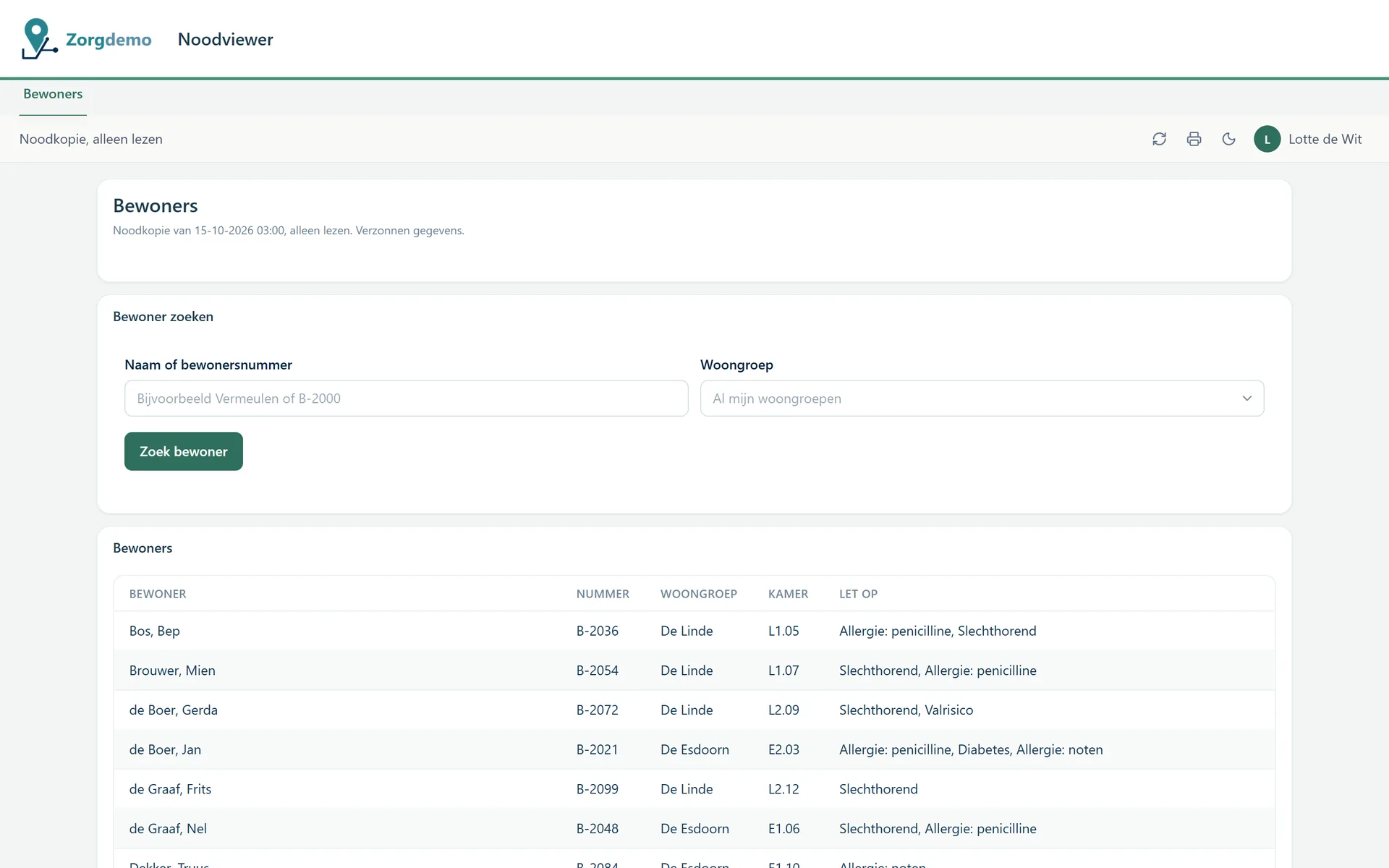
Task: Click room L1.07 cell
Action: tap(783, 671)
